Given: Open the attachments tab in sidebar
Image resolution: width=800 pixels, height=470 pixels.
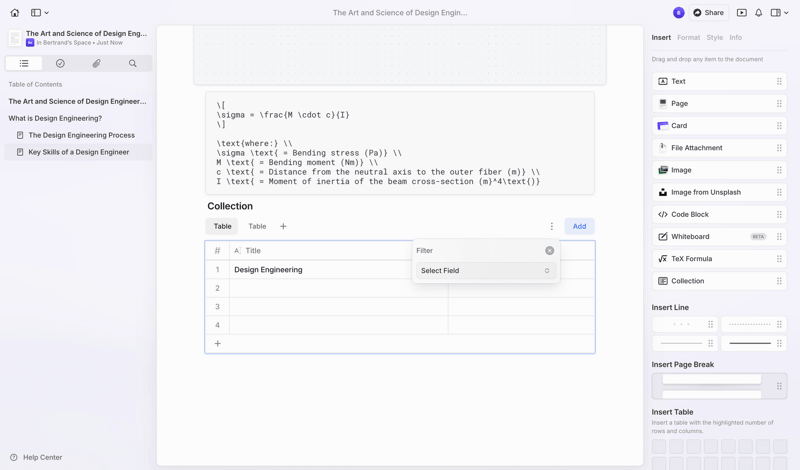Looking at the screenshot, I should (x=96, y=63).
